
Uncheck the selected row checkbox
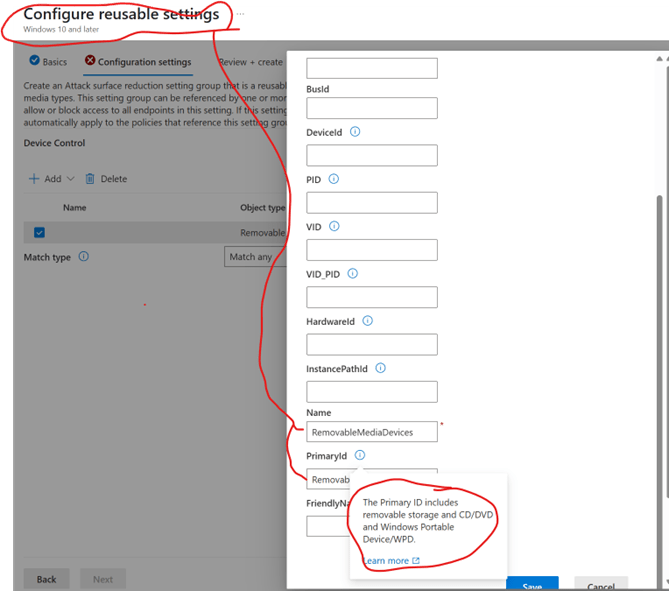coord(39,233)
